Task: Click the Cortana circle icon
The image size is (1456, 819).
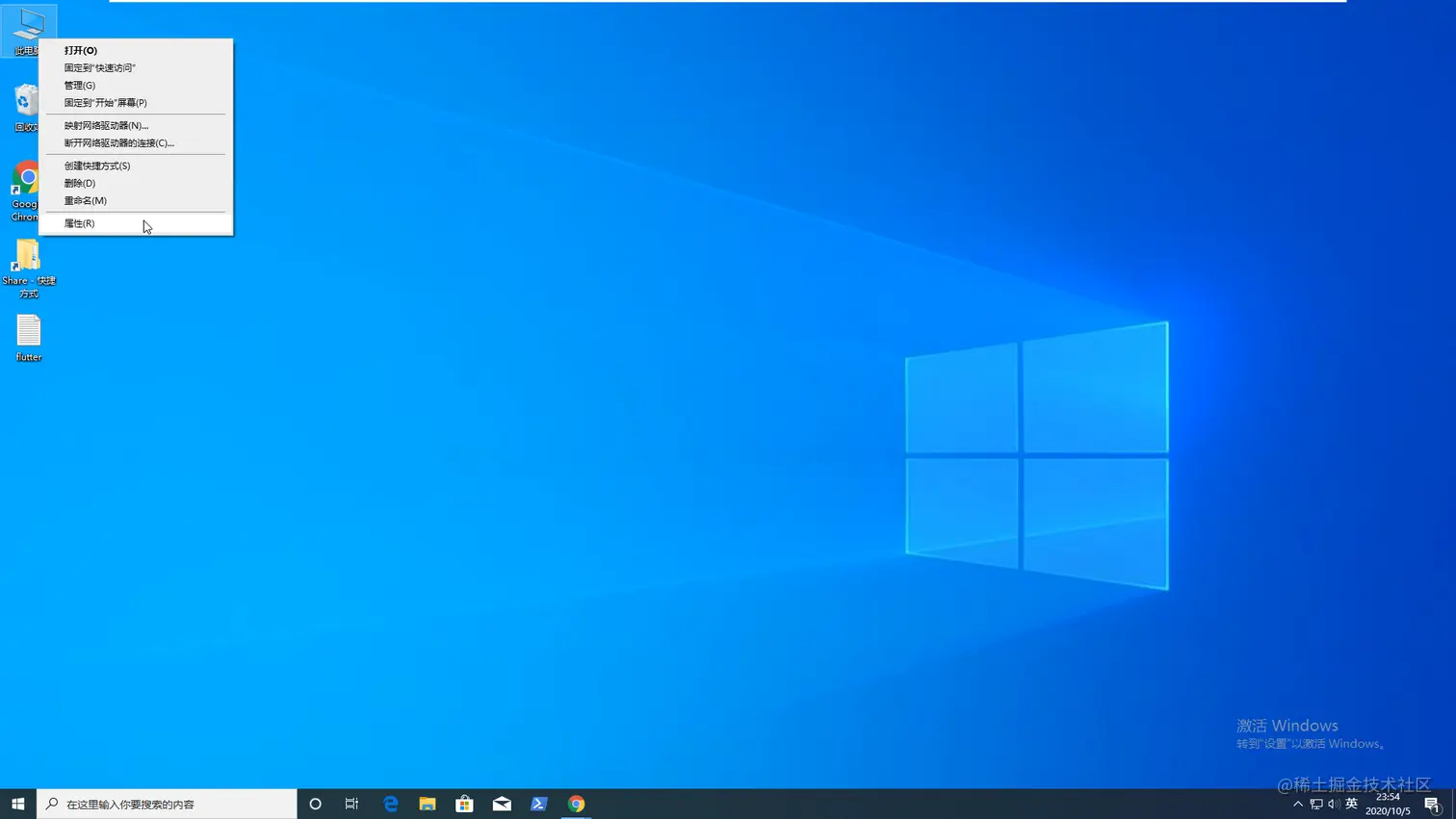Action: coord(315,804)
